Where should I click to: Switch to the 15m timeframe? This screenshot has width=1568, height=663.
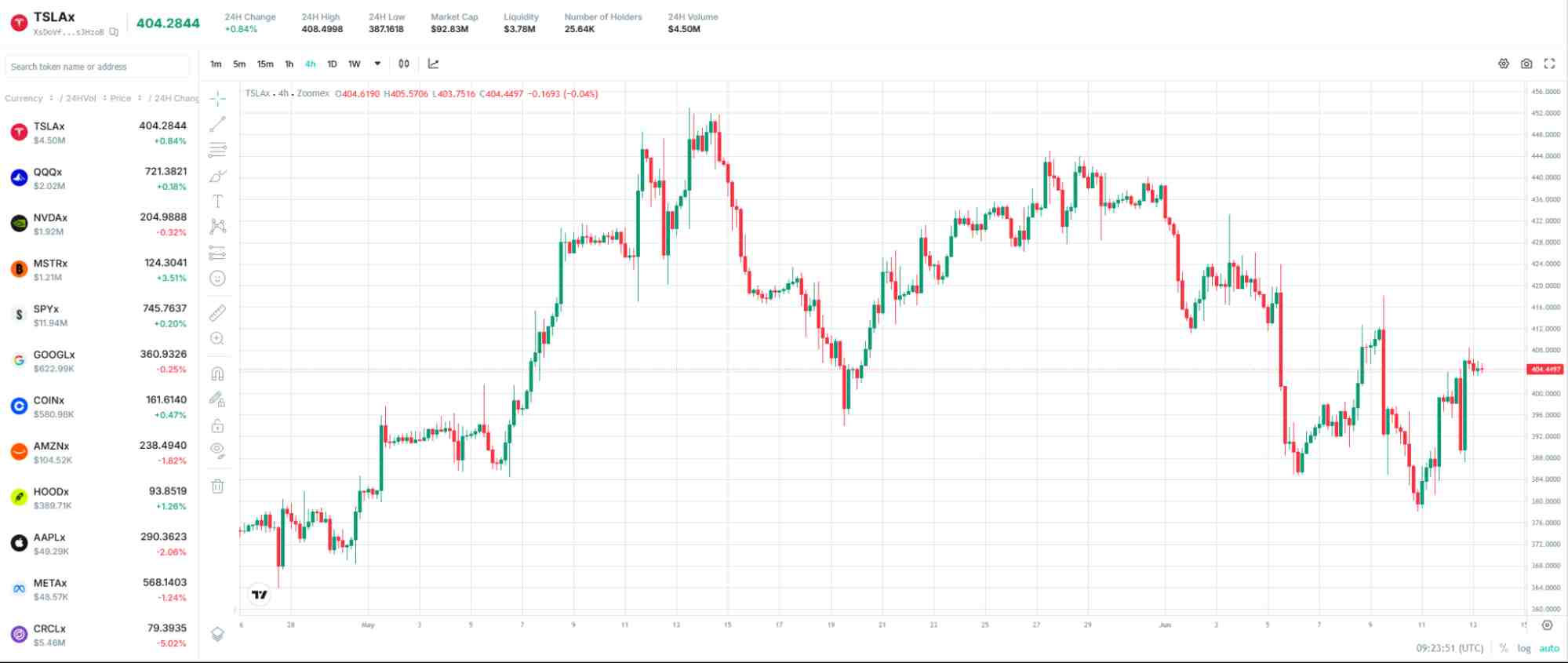(x=265, y=64)
